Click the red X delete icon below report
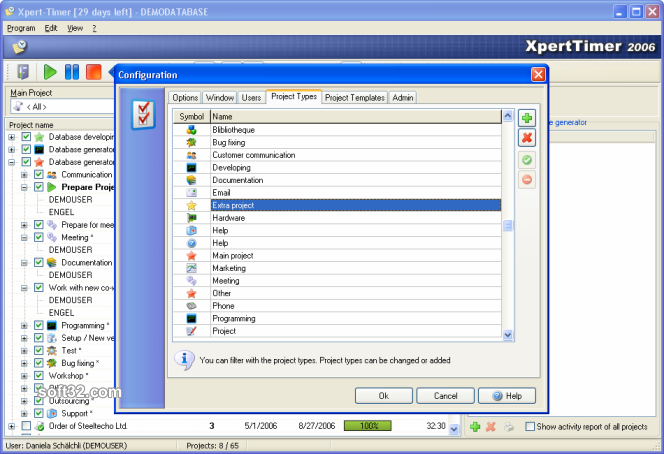The image size is (664, 454). tap(491, 426)
